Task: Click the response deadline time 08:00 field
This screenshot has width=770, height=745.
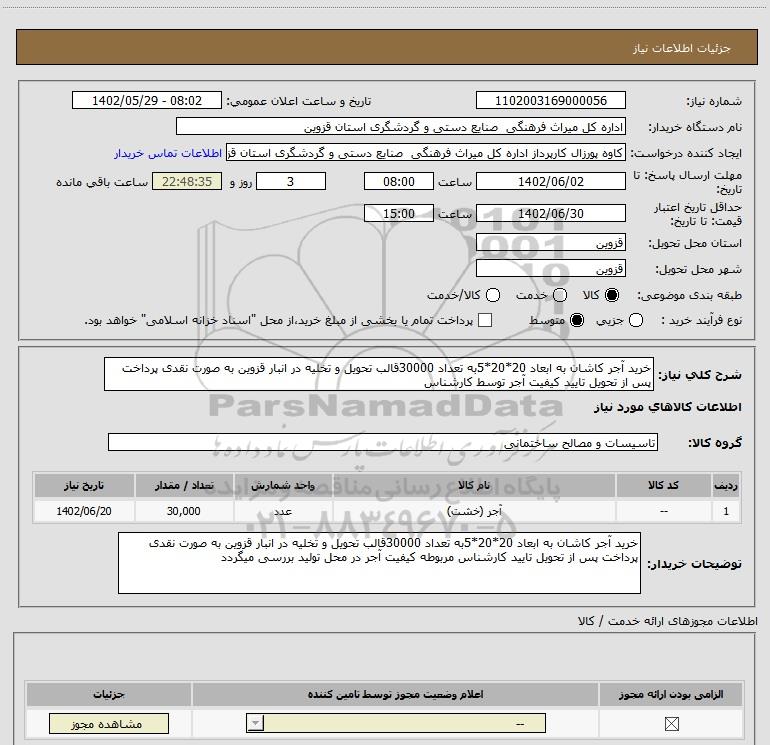Action: pyautogui.click(x=399, y=182)
